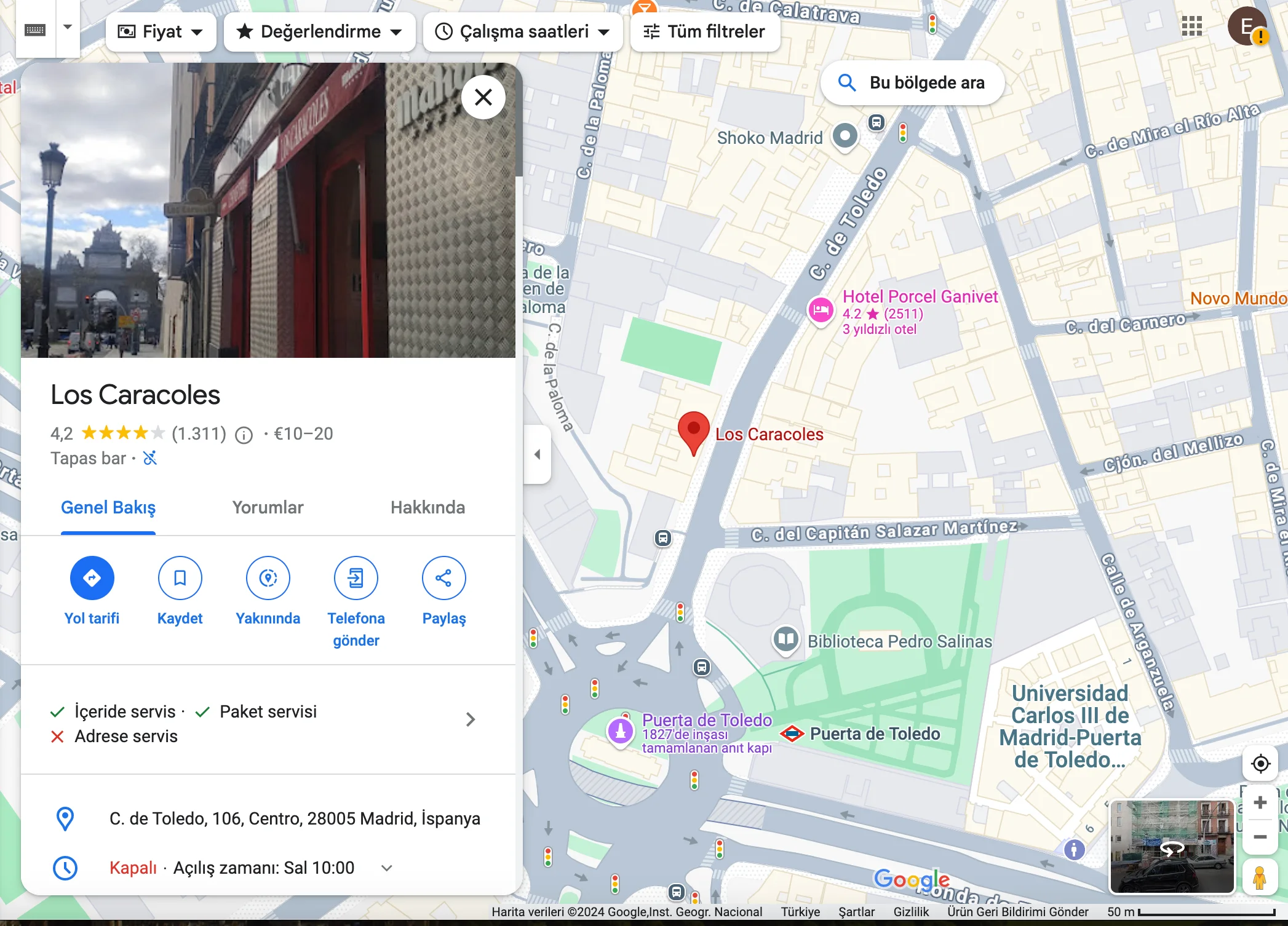This screenshot has width=1288, height=926.
Task: Expand opening hours with the chevron
Action: [387, 868]
